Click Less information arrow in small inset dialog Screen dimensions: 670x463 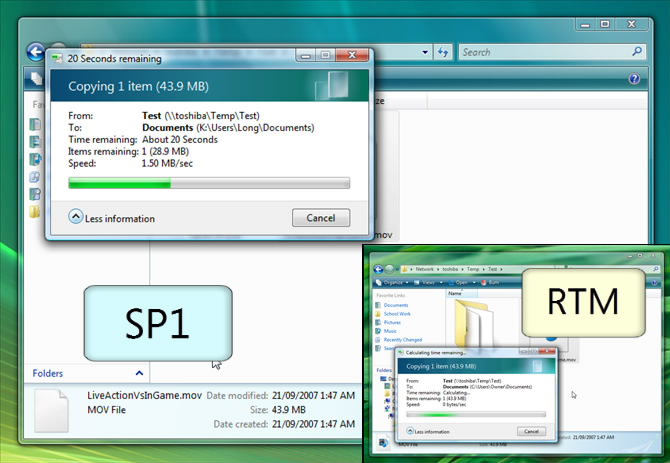[x=410, y=431]
